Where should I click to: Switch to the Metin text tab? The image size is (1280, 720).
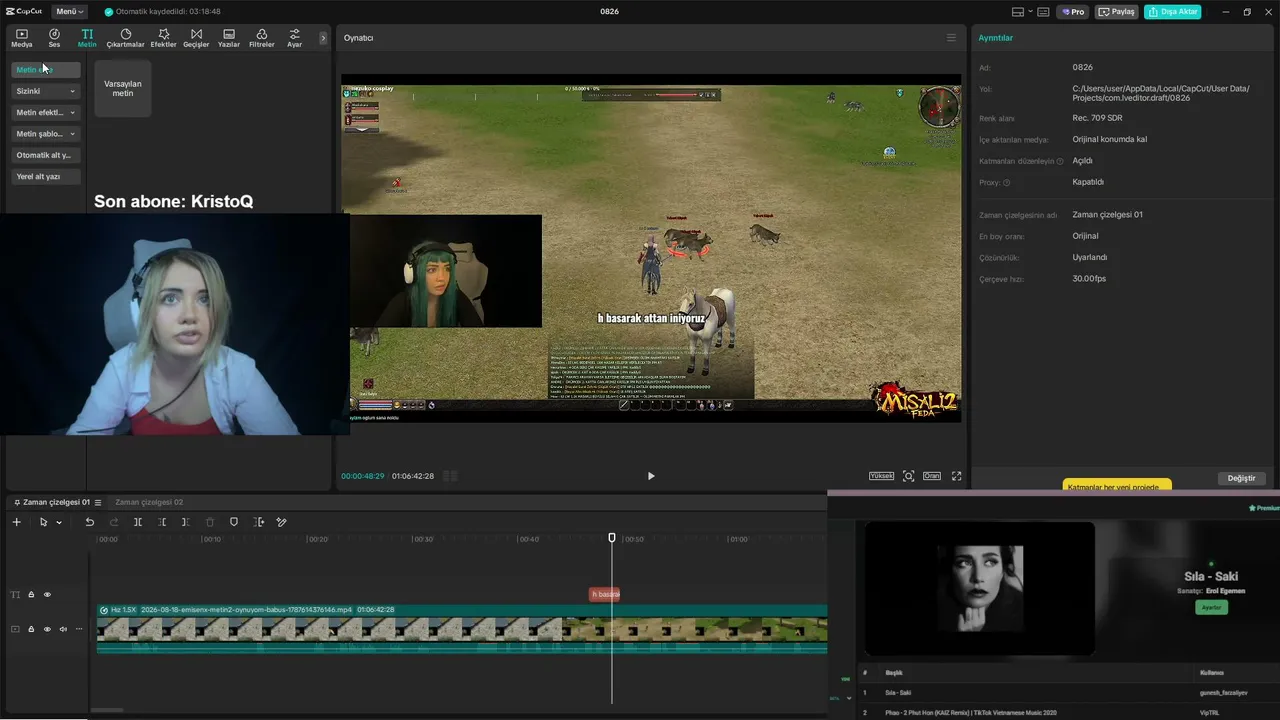pos(87,38)
